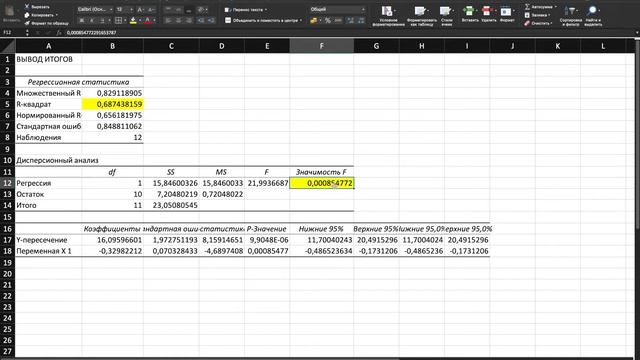Screen dimensions: 640x360
Task: Click the text orientation icon
Action: click(x=201, y=9)
